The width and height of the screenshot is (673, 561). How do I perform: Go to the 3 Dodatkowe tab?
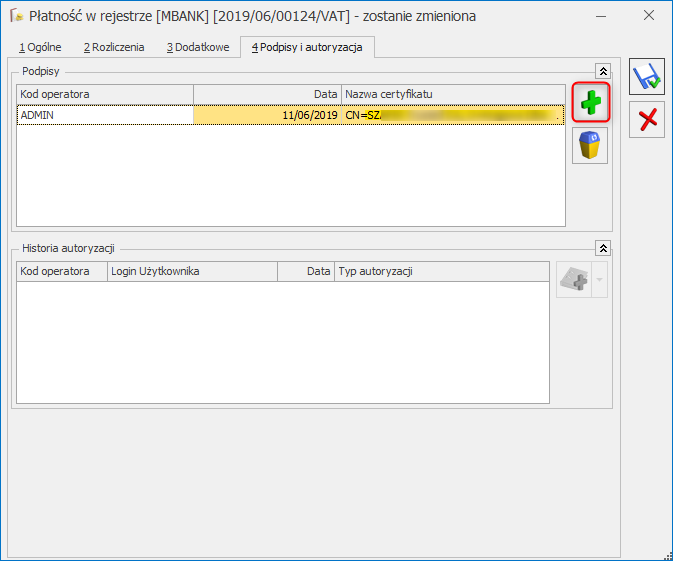tap(198, 47)
